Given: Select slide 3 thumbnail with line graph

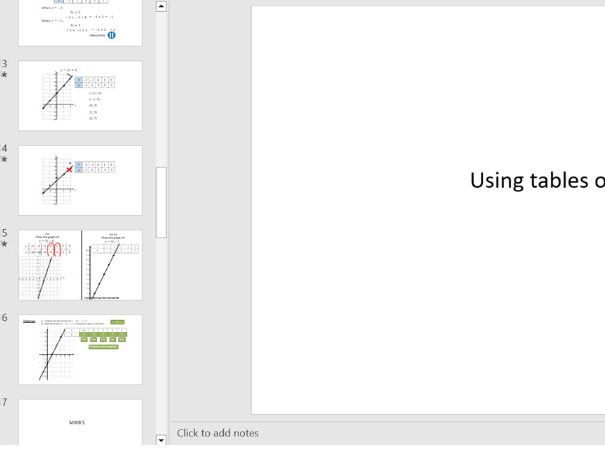Looking at the screenshot, I should (x=80, y=95).
